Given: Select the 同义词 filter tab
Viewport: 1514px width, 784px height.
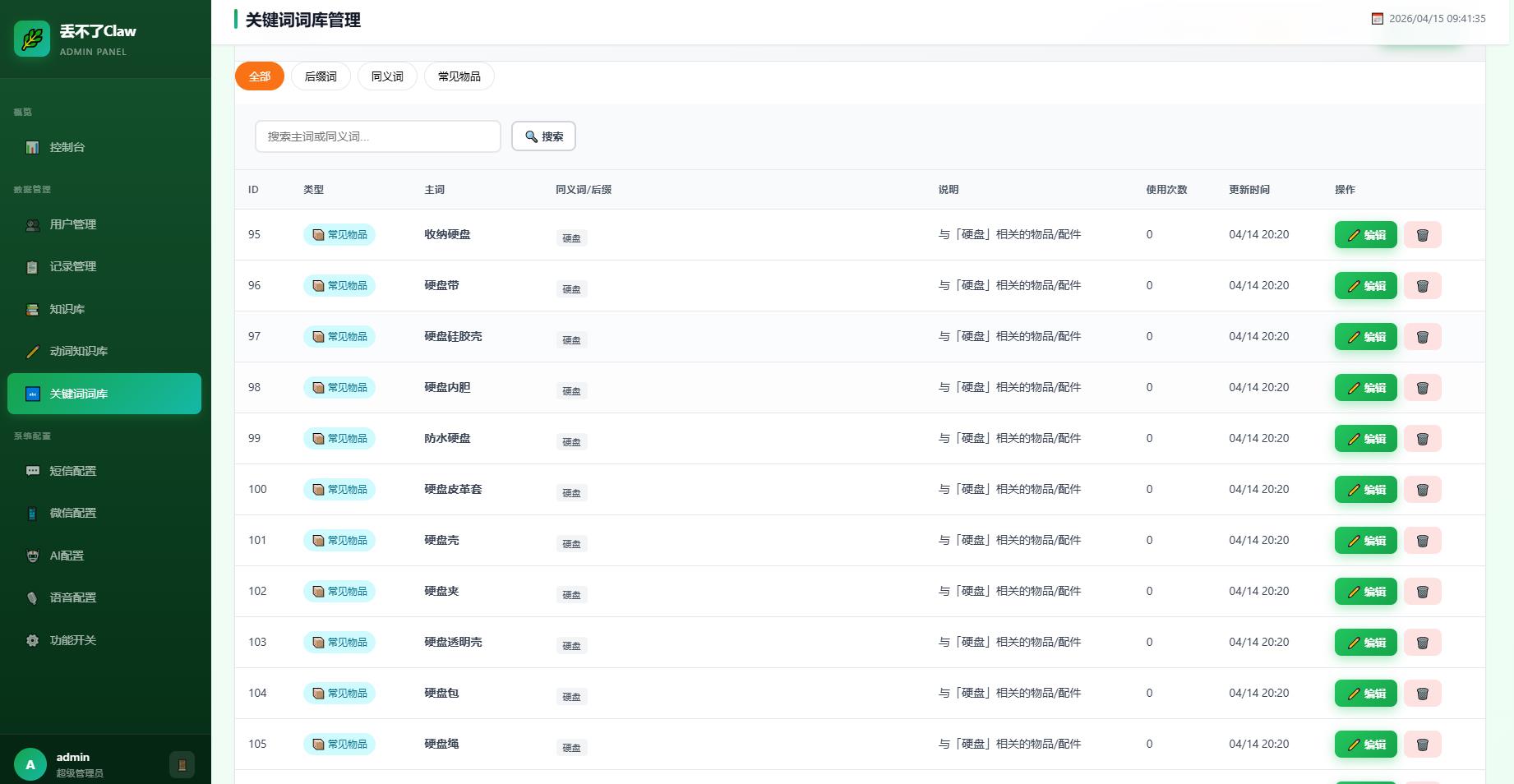Looking at the screenshot, I should [x=387, y=76].
